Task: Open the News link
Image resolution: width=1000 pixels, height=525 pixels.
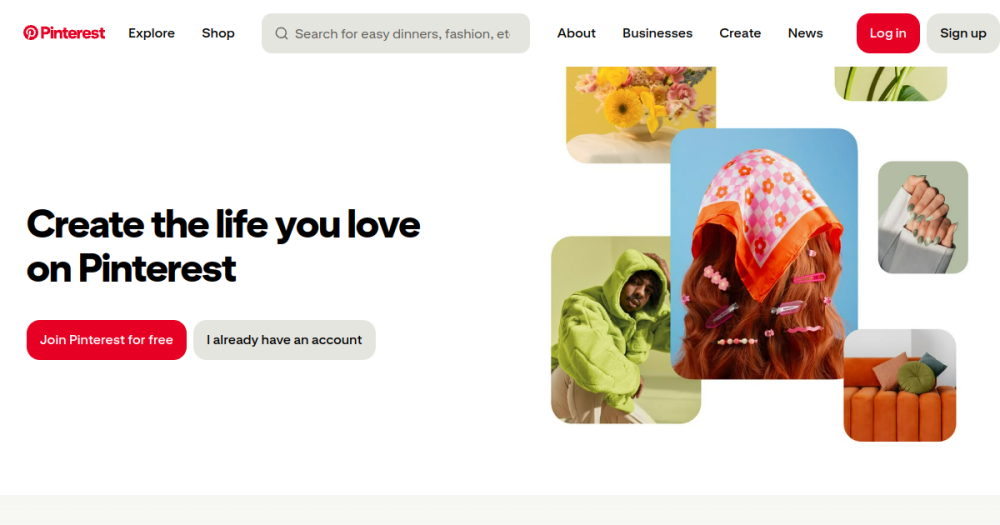Action: (805, 33)
